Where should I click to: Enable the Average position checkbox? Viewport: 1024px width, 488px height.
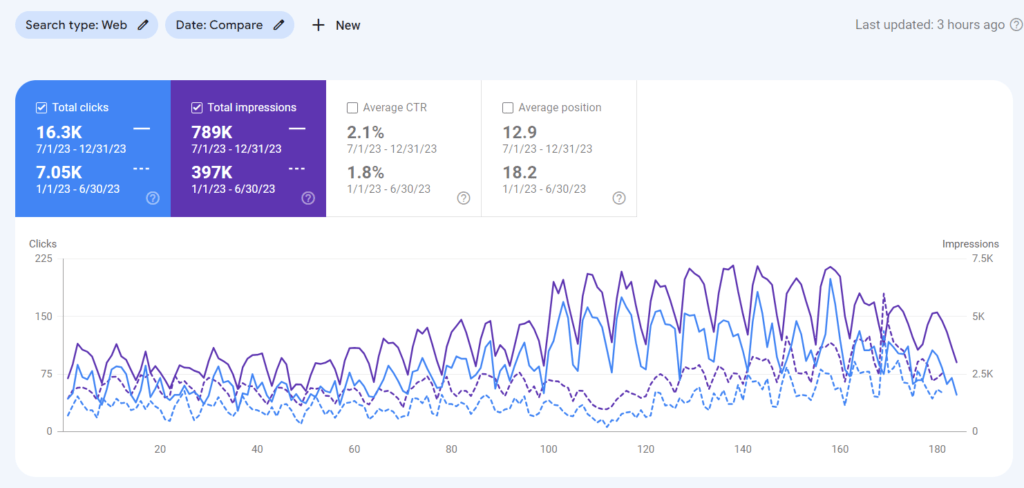tap(508, 108)
